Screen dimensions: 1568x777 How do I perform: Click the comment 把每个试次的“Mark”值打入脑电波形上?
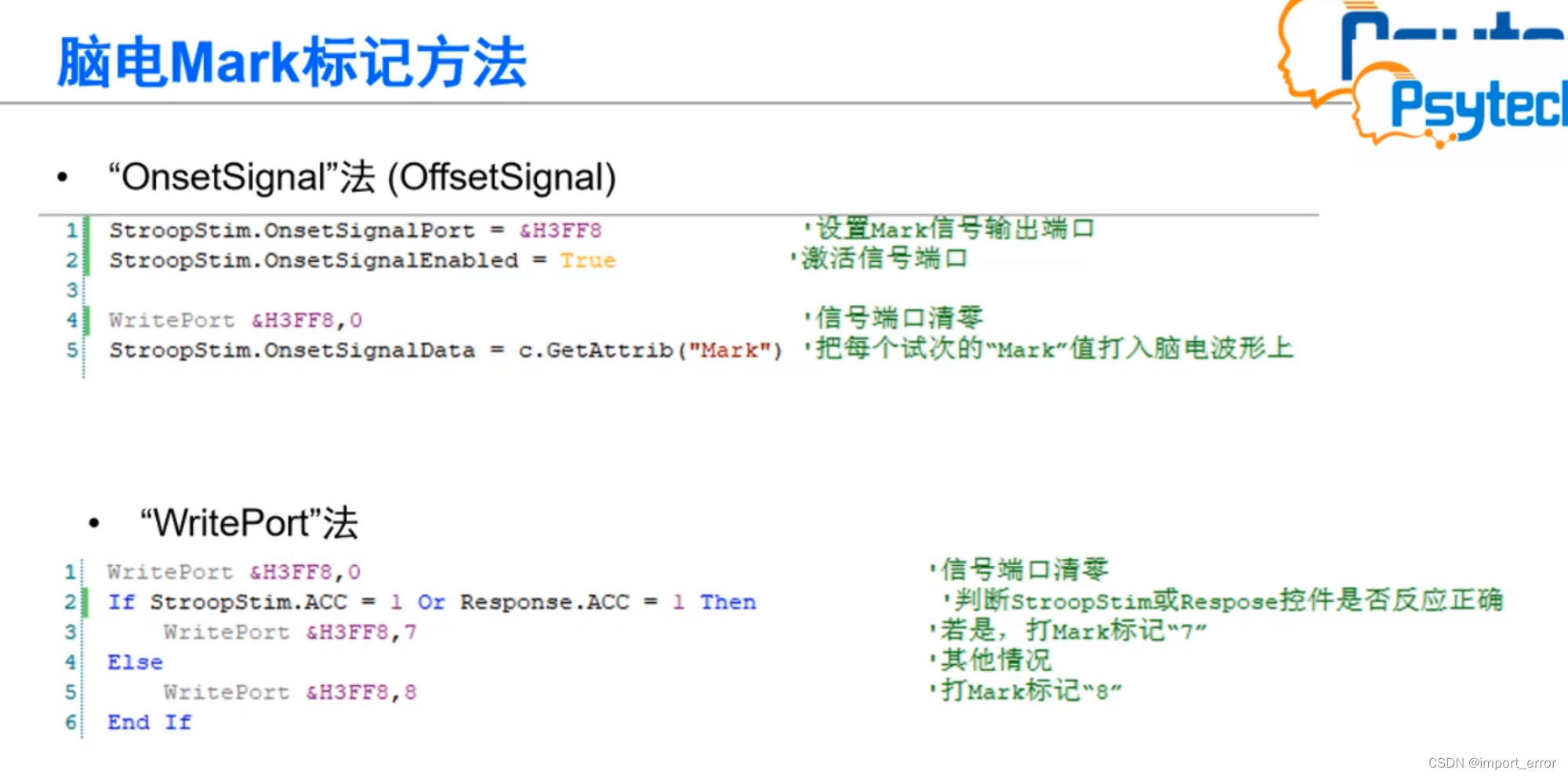[x=1048, y=347]
